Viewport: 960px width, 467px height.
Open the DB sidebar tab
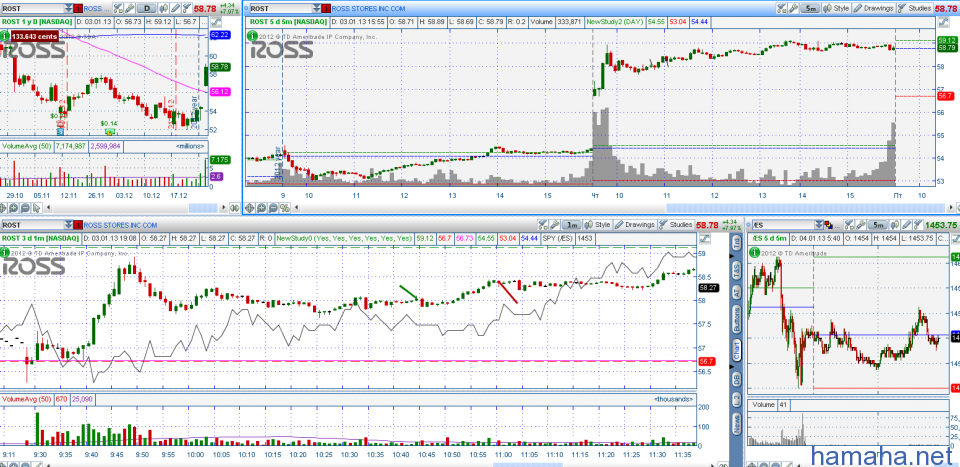[x=737, y=379]
